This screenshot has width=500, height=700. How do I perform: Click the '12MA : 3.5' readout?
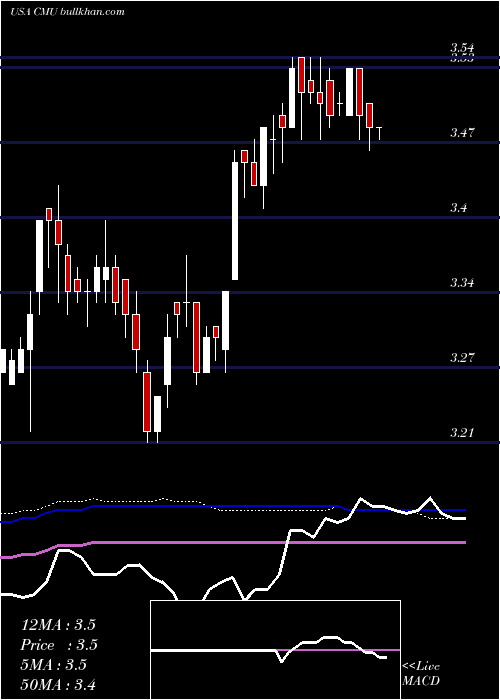coord(58,625)
